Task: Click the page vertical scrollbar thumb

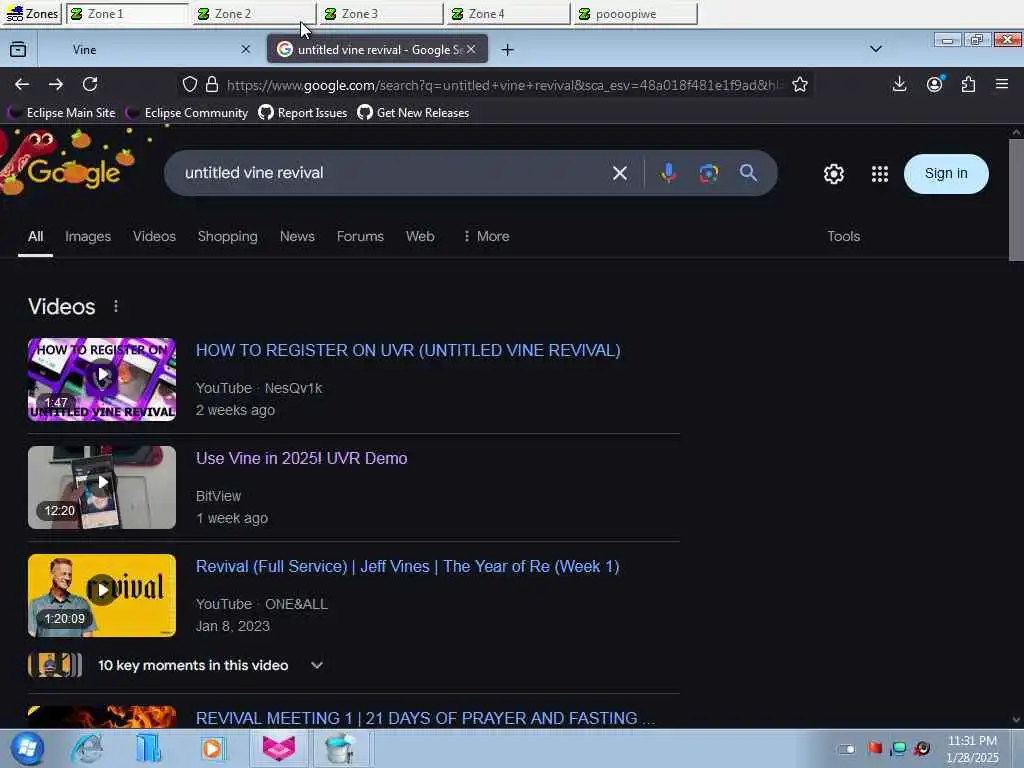Action: [x=1016, y=200]
